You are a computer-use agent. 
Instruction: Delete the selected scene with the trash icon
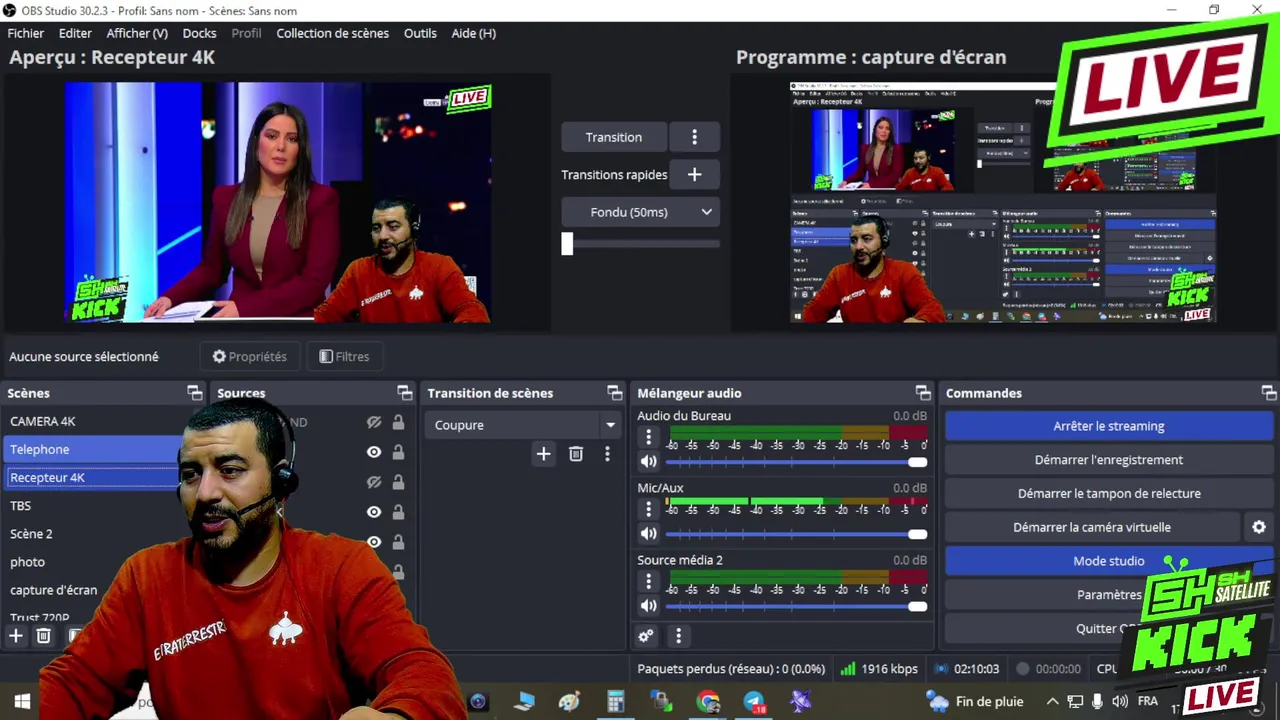pyautogui.click(x=44, y=636)
